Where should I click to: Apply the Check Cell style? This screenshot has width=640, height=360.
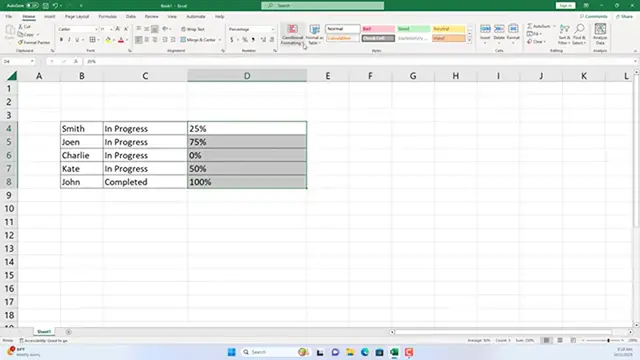point(378,38)
